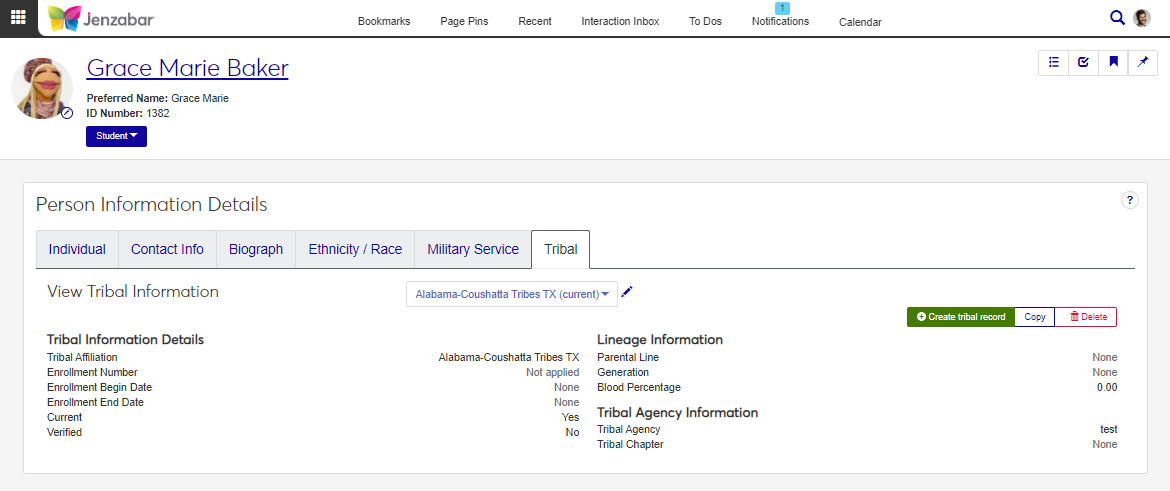Switch to the Ethnicity / Race tab

[x=355, y=250]
